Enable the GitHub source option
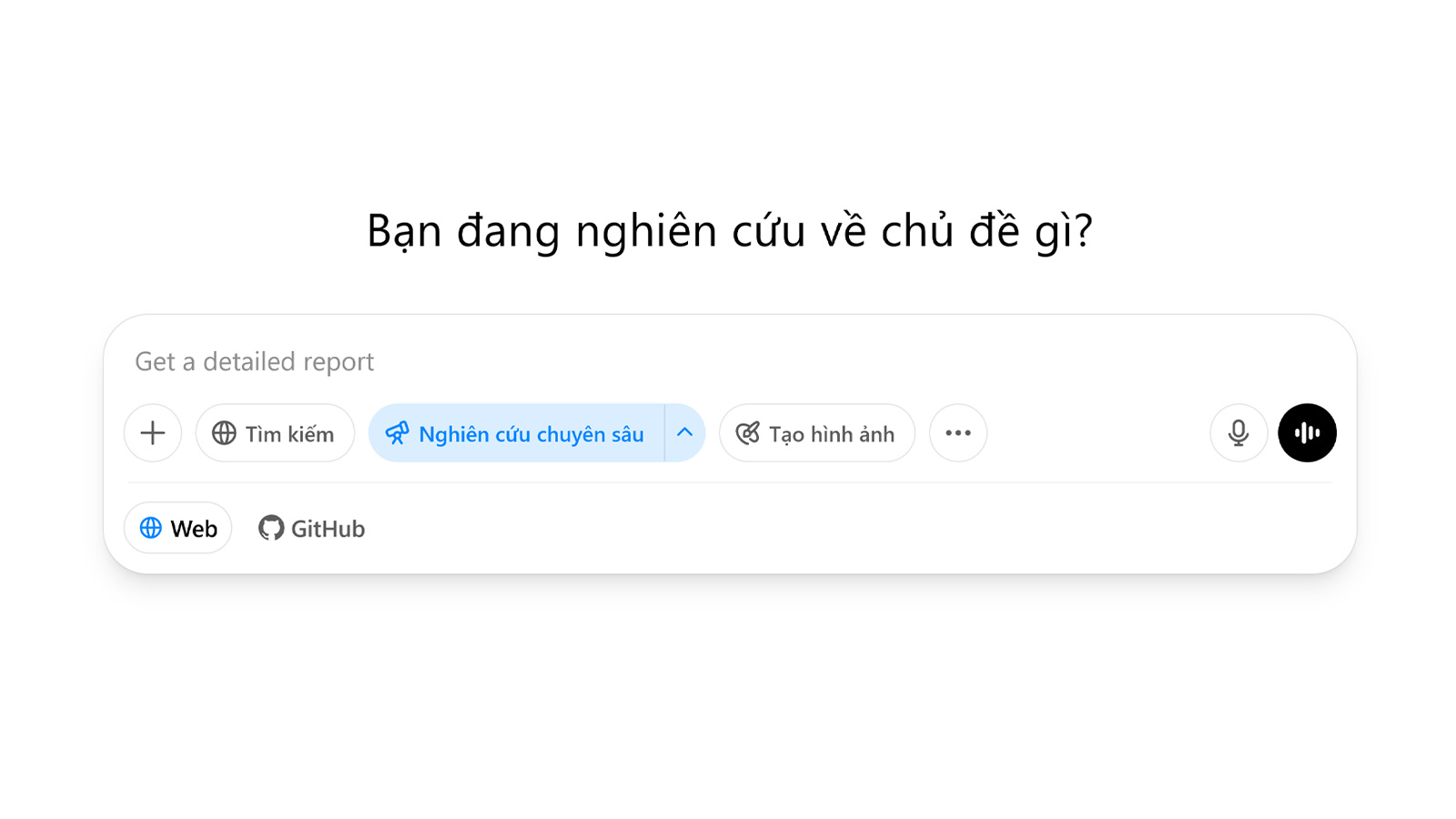Screen dimensions: 1456x819 click(312, 528)
